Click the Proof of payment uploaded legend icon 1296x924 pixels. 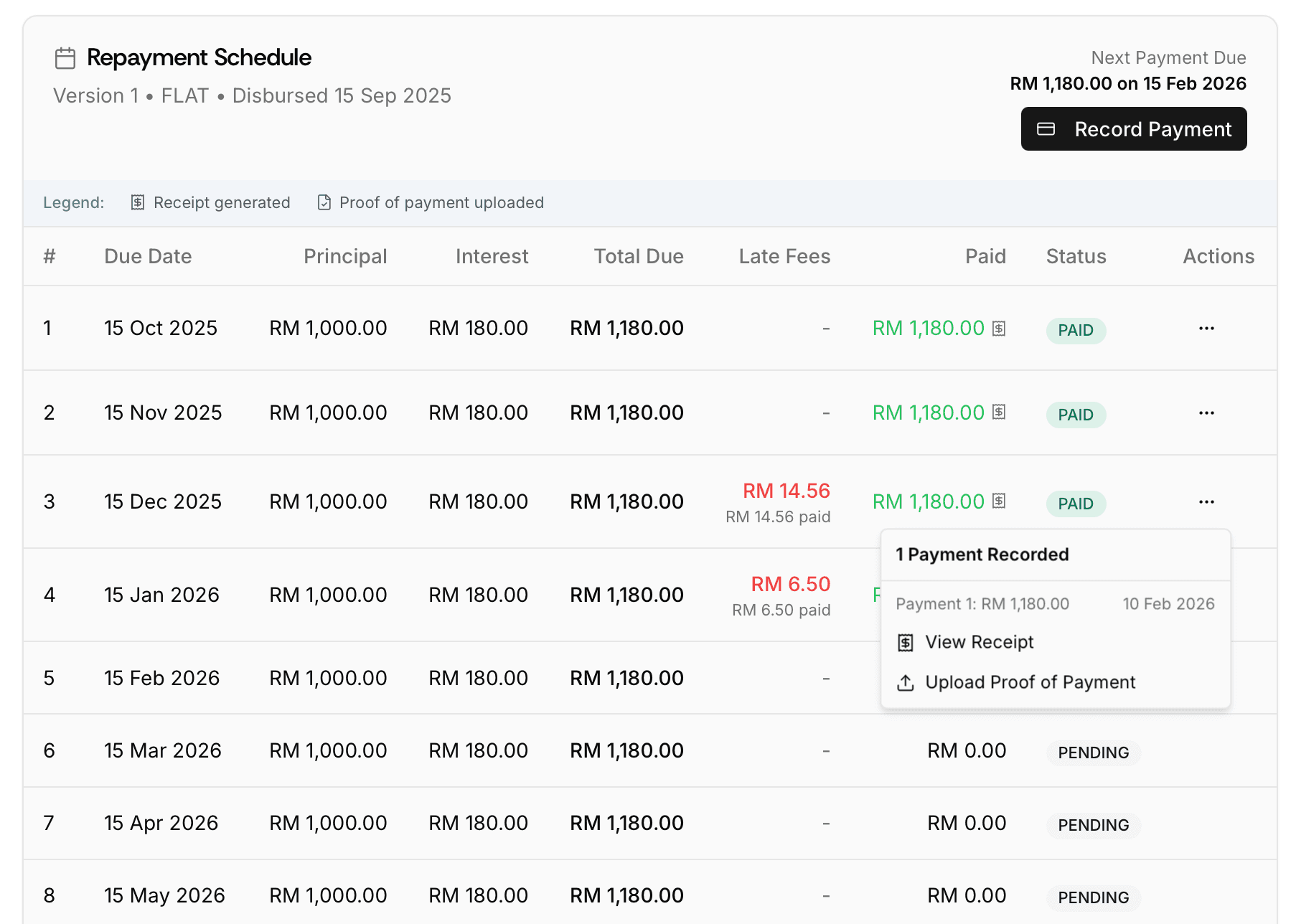[323, 202]
